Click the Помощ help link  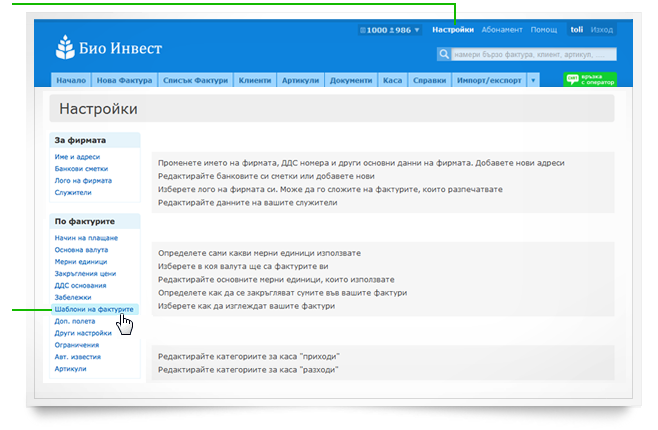click(543, 30)
